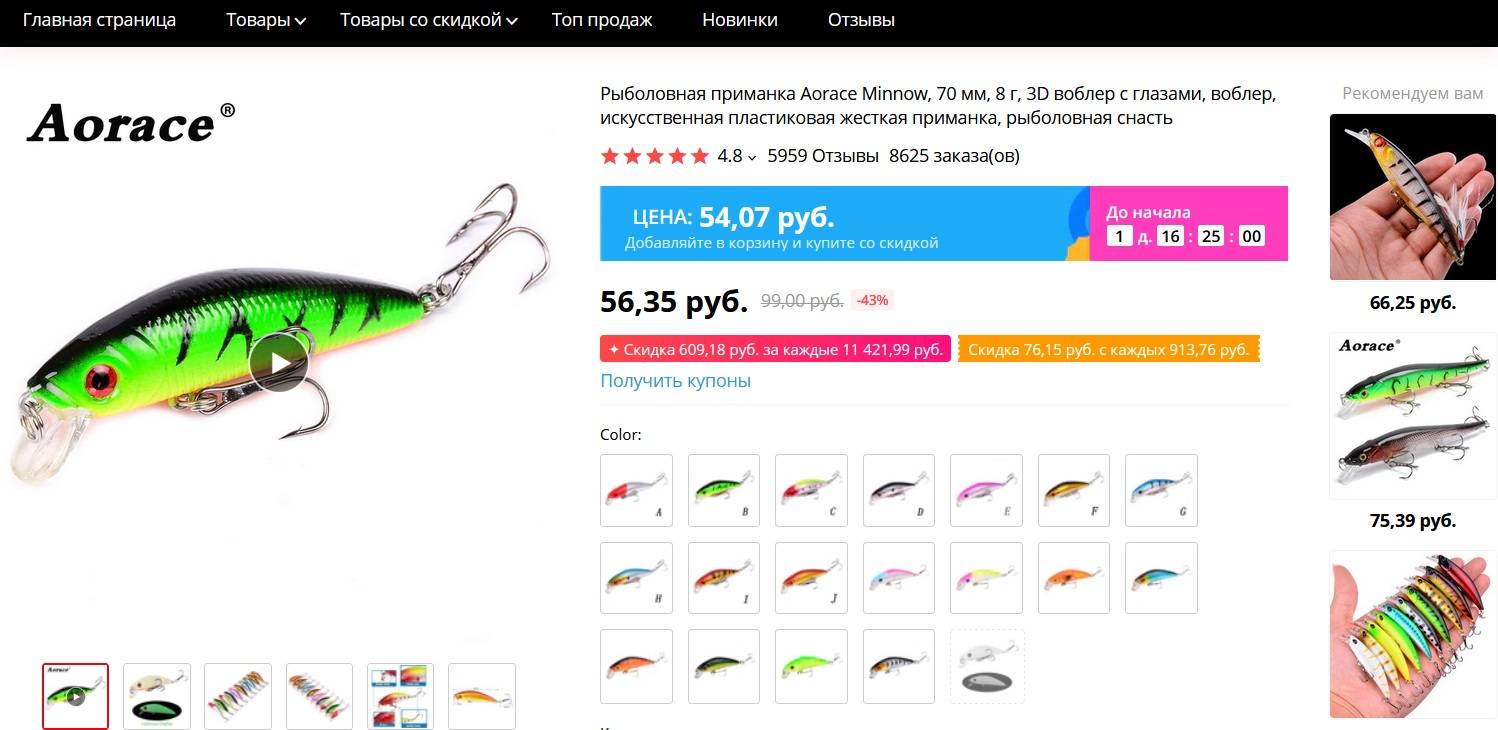The width and height of the screenshot is (1498, 730).
Task: Play the product video on main image
Action: point(279,363)
